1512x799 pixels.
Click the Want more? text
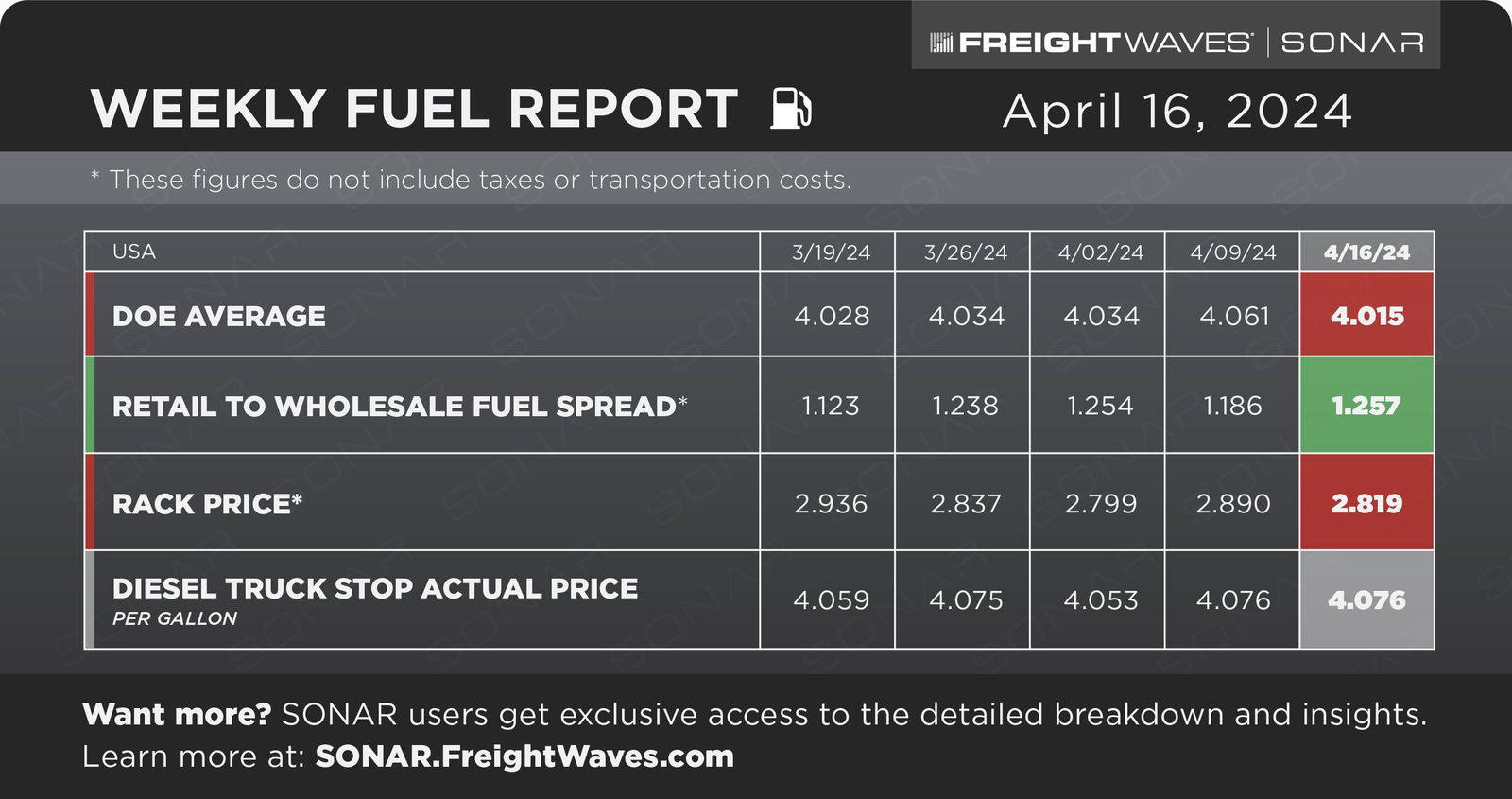pyautogui.click(x=177, y=714)
